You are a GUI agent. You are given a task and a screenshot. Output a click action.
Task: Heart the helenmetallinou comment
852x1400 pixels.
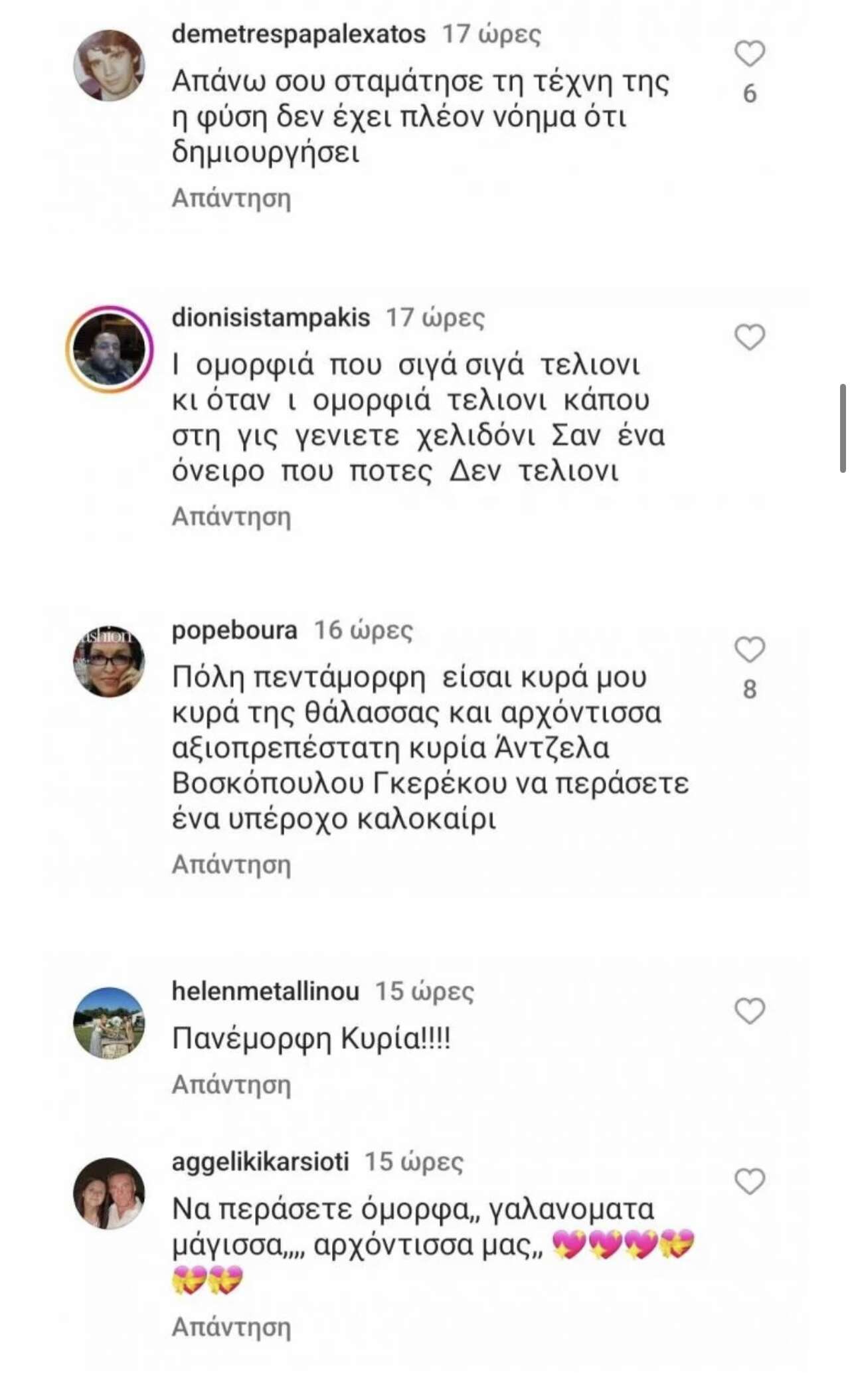[x=750, y=1011]
